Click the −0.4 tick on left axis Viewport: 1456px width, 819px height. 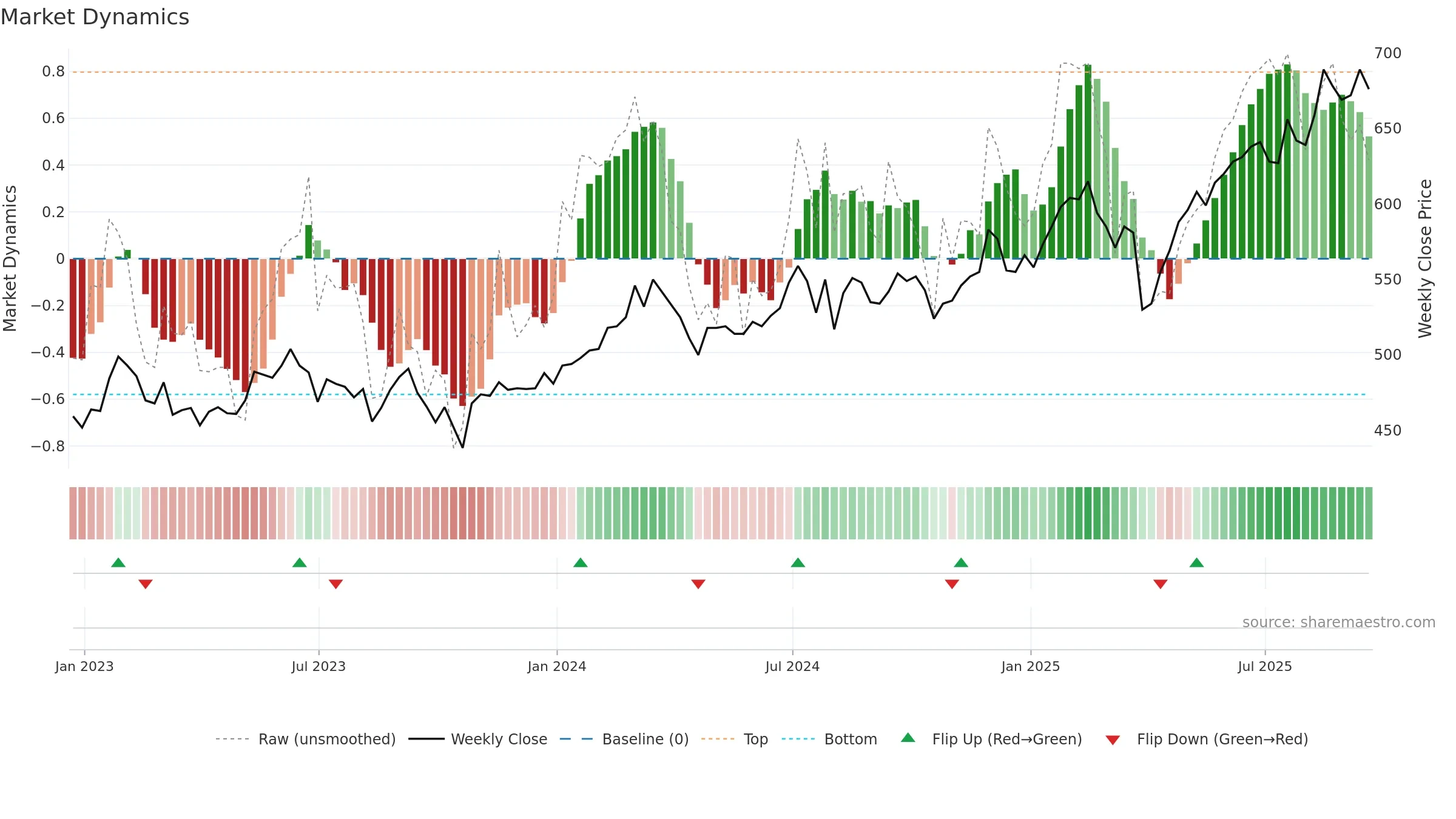[x=48, y=352]
